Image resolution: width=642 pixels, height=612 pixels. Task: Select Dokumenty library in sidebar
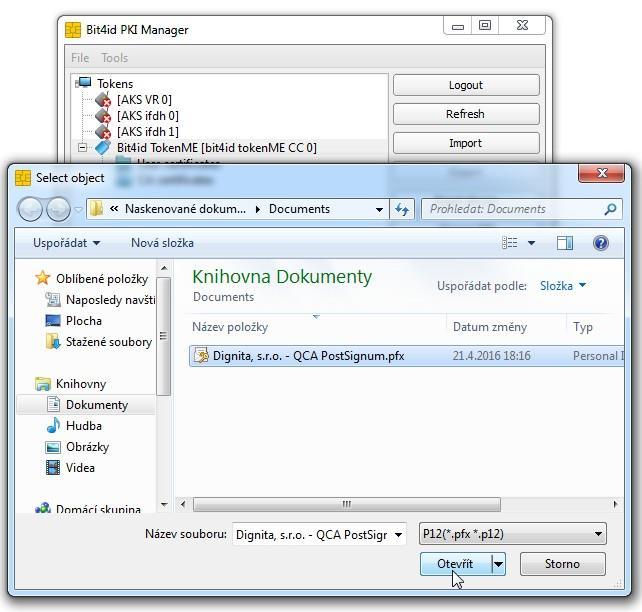tap(97, 405)
